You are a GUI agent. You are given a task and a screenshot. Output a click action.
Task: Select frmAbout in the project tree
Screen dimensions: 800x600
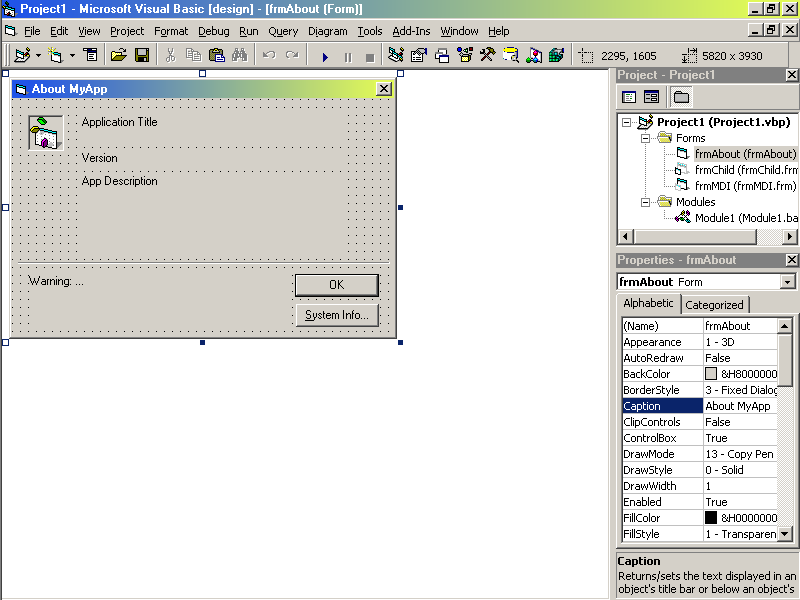point(745,154)
